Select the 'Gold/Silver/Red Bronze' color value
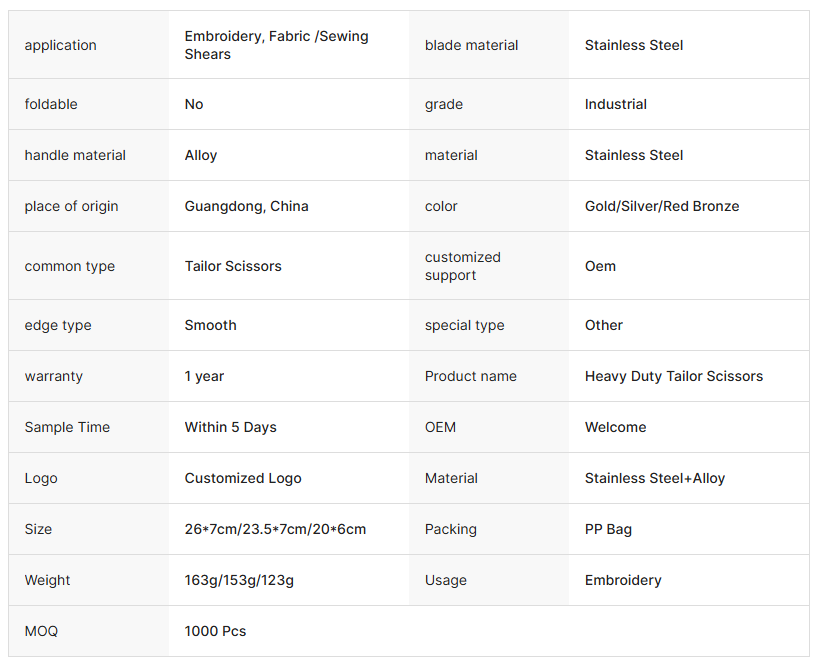The height and width of the screenshot is (665, 822). click(661, 206)
